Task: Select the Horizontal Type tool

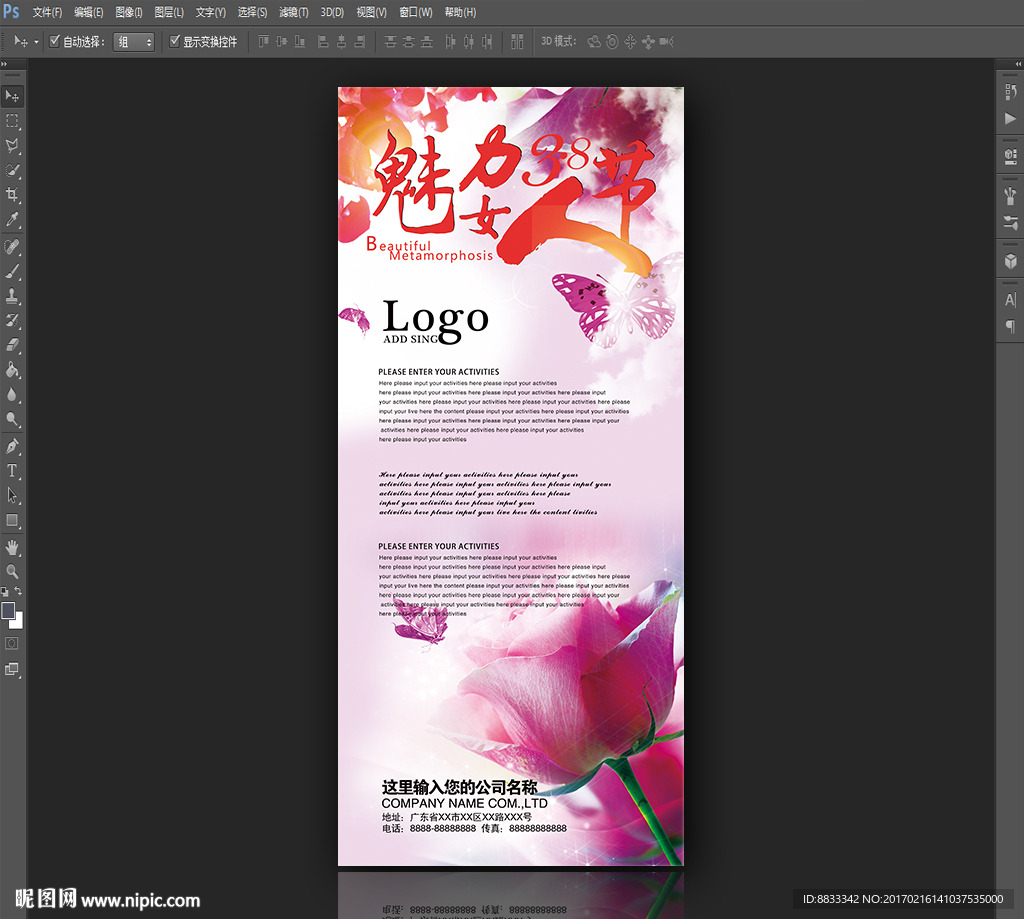Action: [12, 470]
